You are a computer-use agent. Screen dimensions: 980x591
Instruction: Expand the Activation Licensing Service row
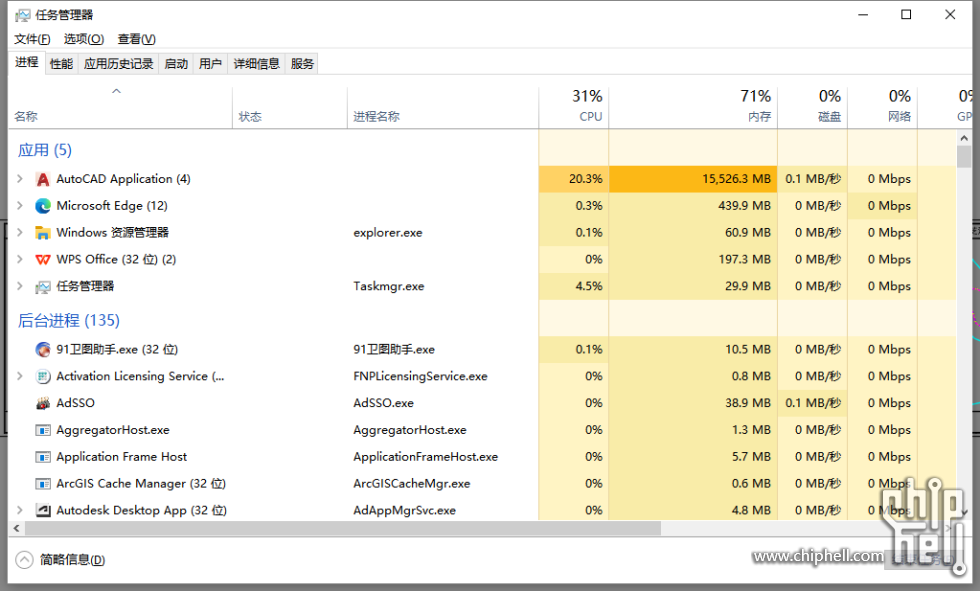pyautogui.click(x=19, y=376)
